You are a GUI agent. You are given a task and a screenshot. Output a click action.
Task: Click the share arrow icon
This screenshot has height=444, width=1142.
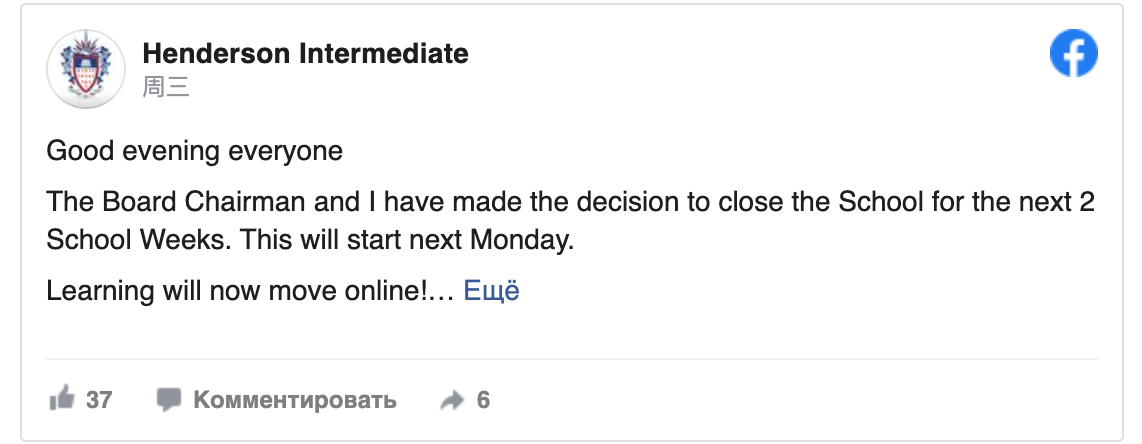tap(453, 401)
